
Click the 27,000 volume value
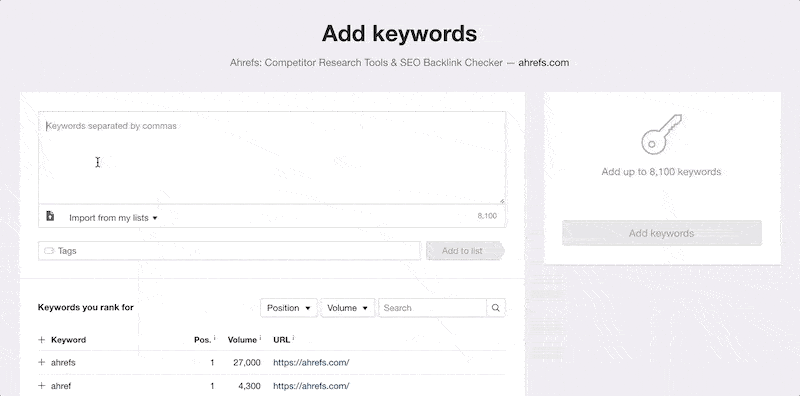pos(247,362)
